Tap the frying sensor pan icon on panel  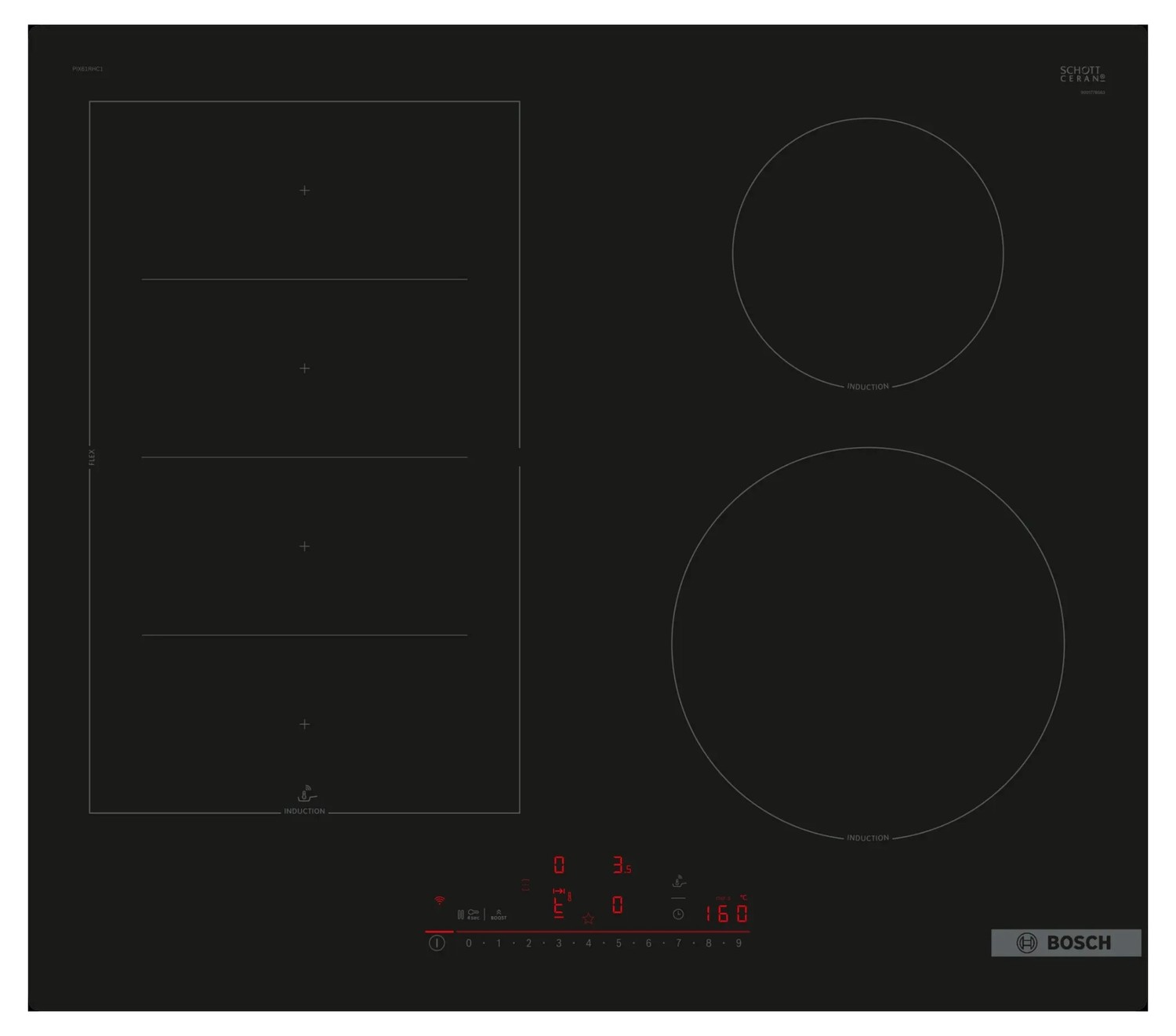click(x=679, y=882)
